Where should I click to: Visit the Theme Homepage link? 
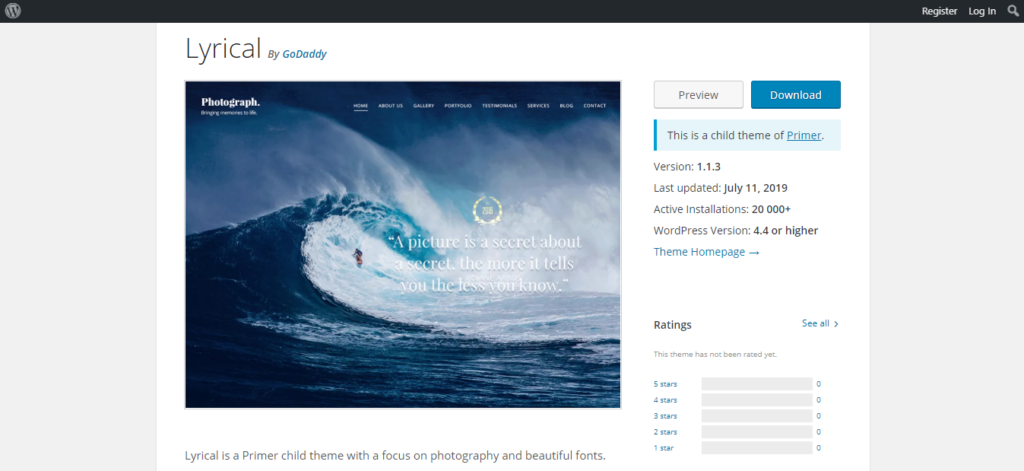click(x=706, y=252)
